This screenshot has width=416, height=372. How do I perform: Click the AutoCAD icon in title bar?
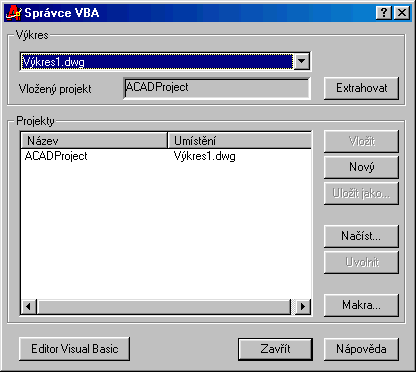(13, 13)
